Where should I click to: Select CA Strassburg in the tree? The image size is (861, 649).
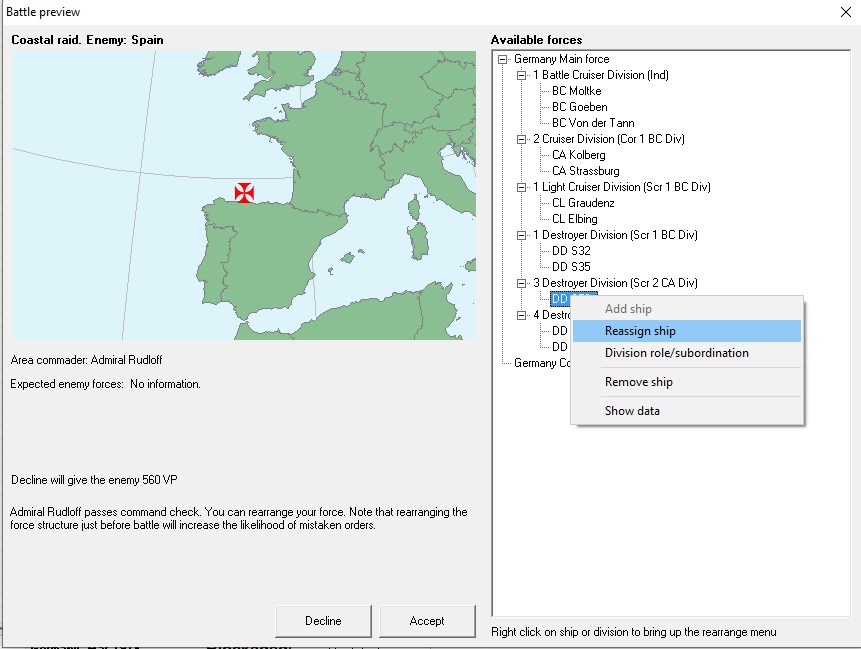(585, 171)
